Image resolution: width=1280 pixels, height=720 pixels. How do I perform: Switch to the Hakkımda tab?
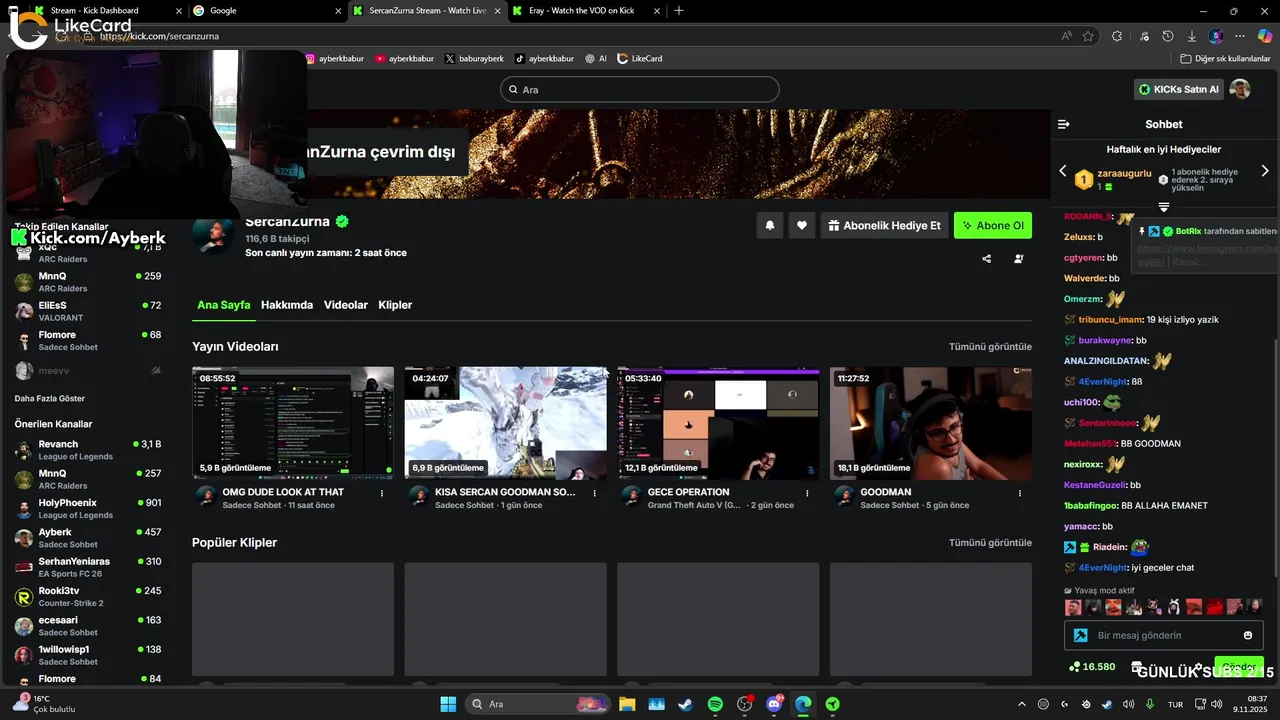point(287,305)
